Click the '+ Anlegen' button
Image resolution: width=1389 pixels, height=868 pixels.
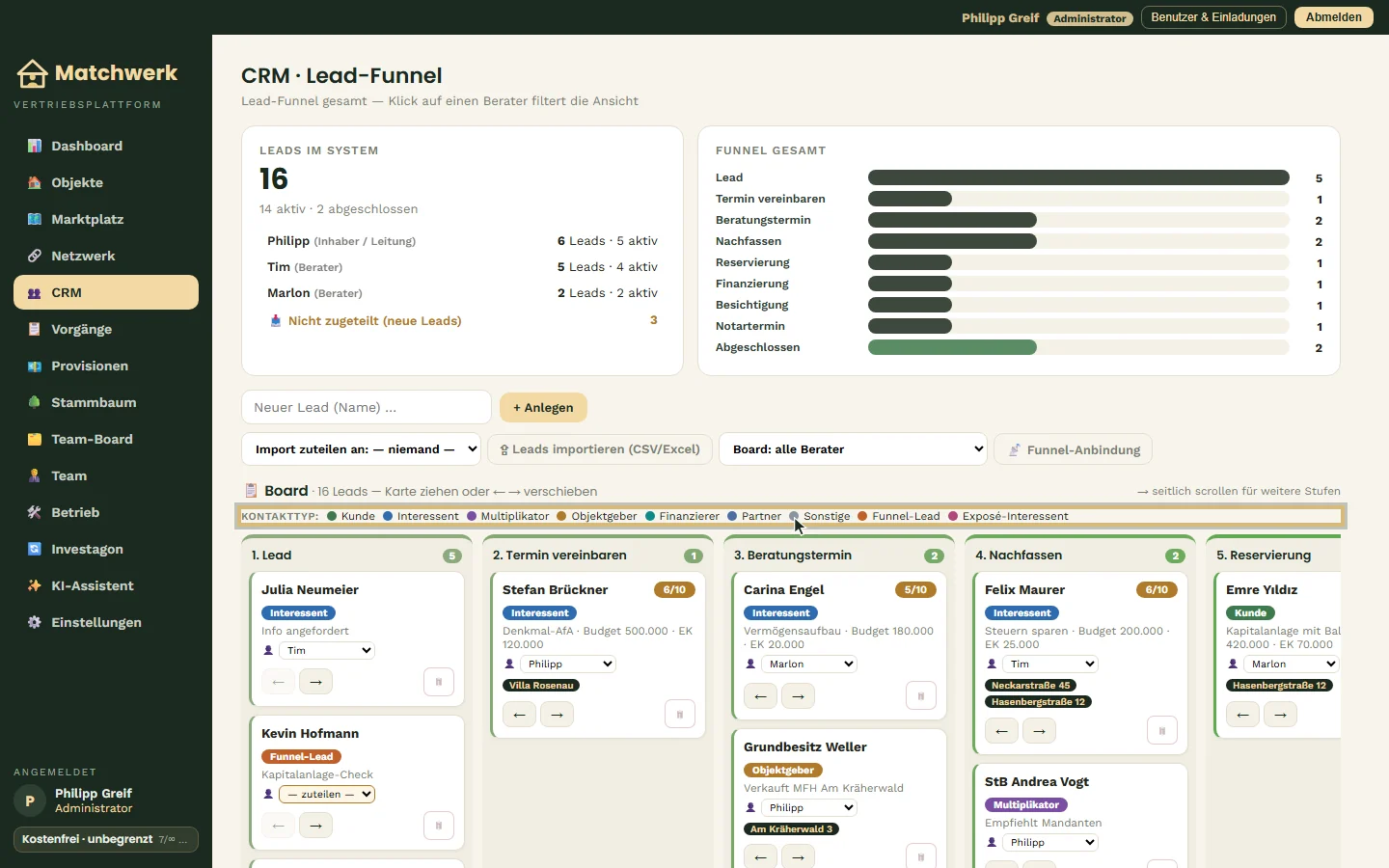543,408
